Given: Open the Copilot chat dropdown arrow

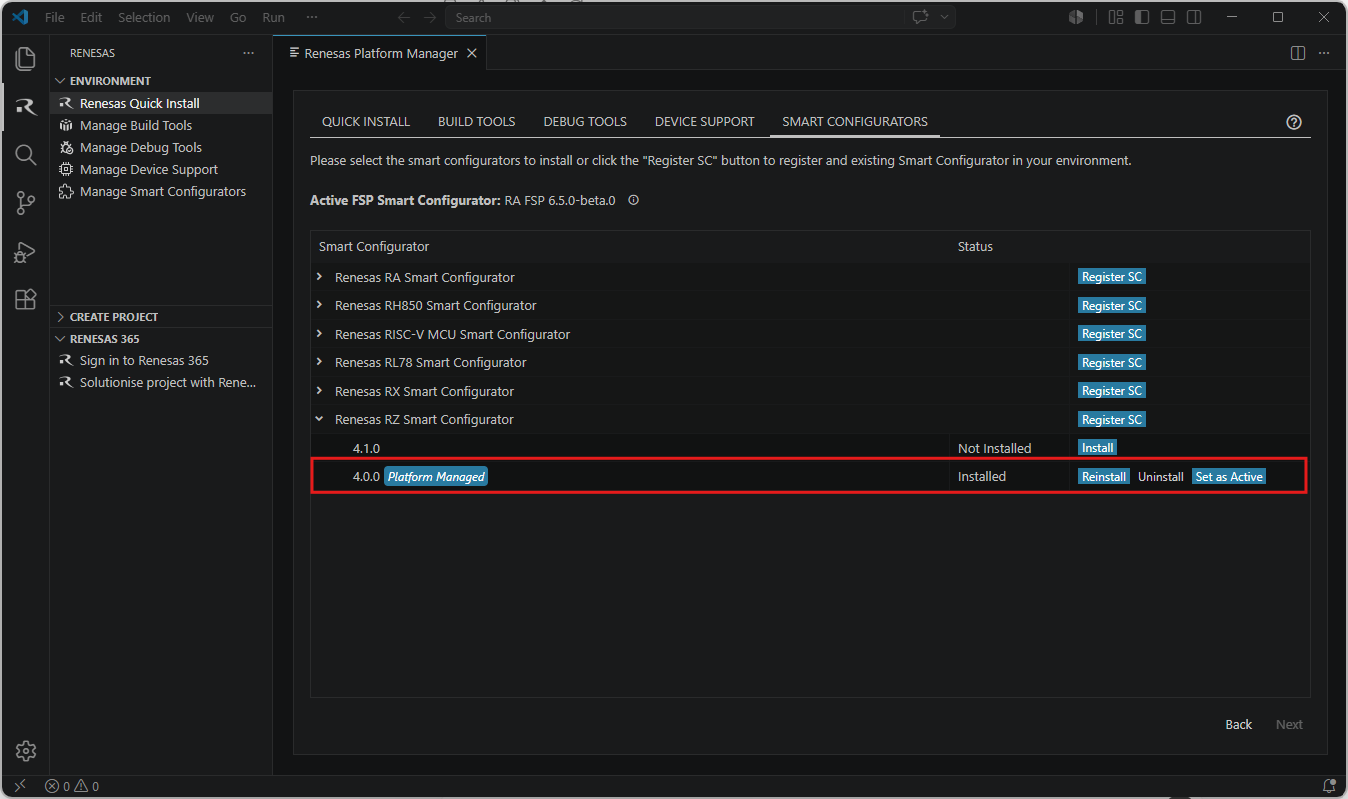Looking at the screenshot, I should [944, 17].
